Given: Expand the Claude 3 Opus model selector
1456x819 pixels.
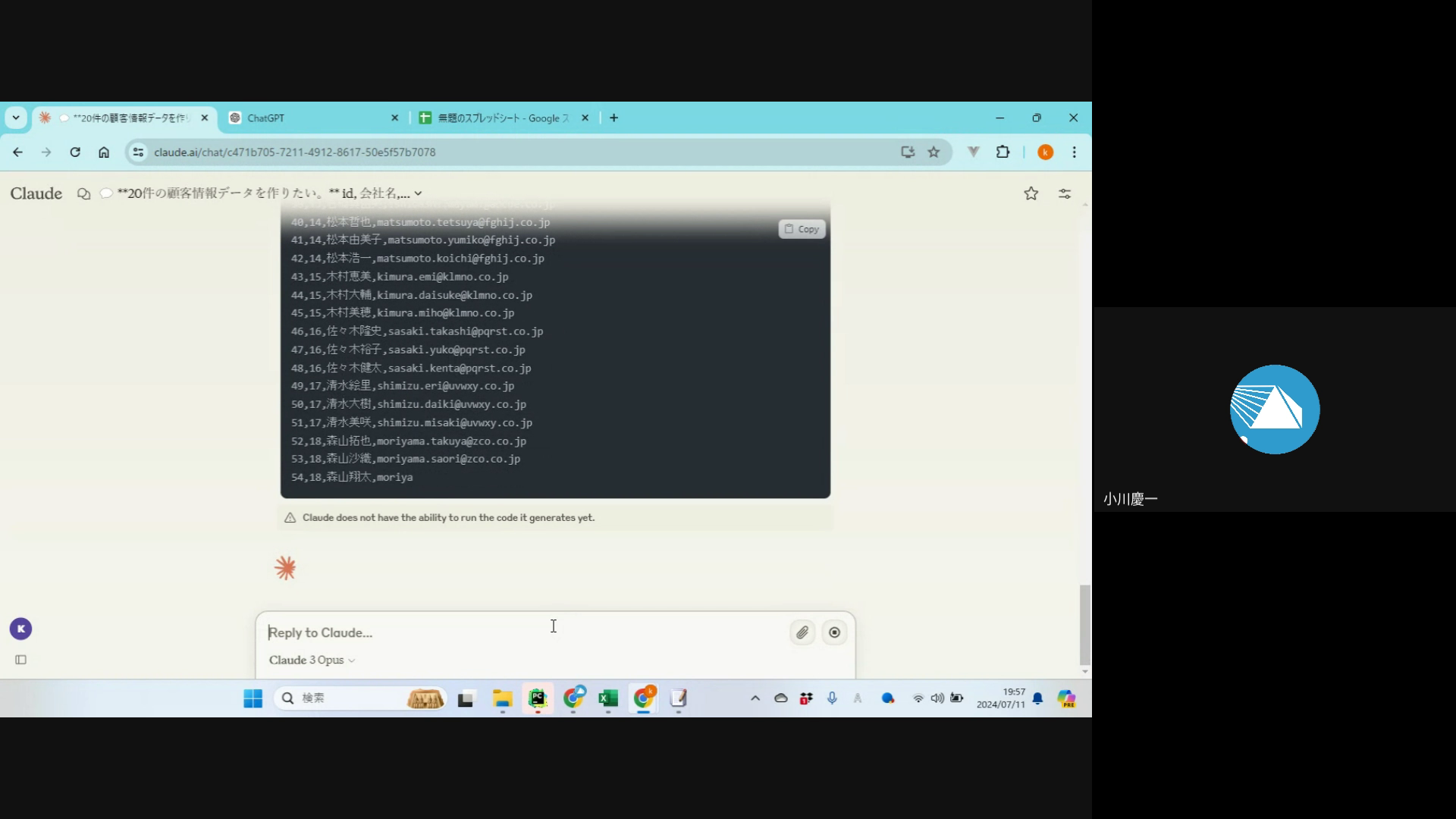Looking at the screenshot, I should (x=312, y=660).
